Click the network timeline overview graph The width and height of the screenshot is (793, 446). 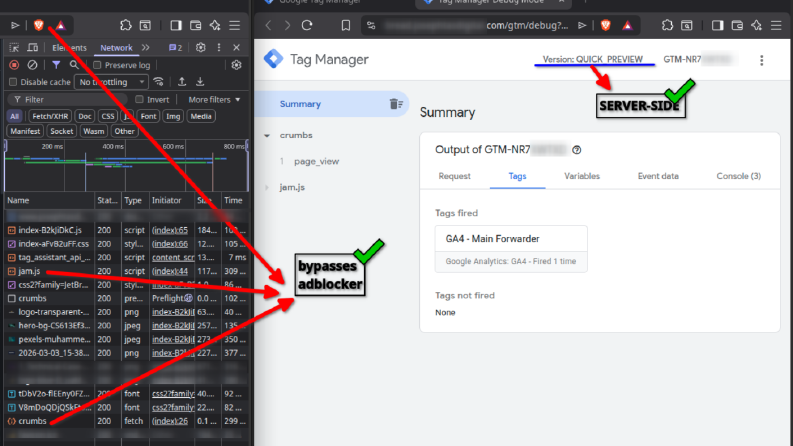[126, 165]
